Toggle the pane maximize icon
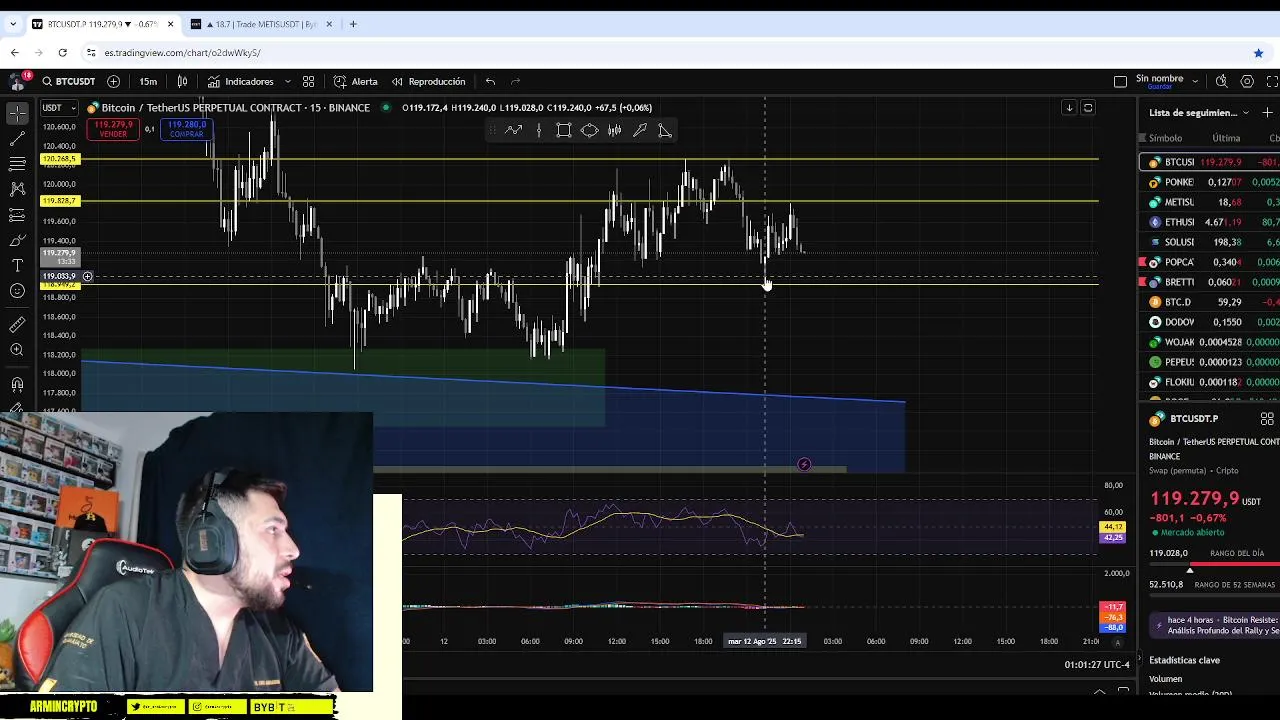The height and width of the screenshot is (720, 1280). pos(1088,108)
